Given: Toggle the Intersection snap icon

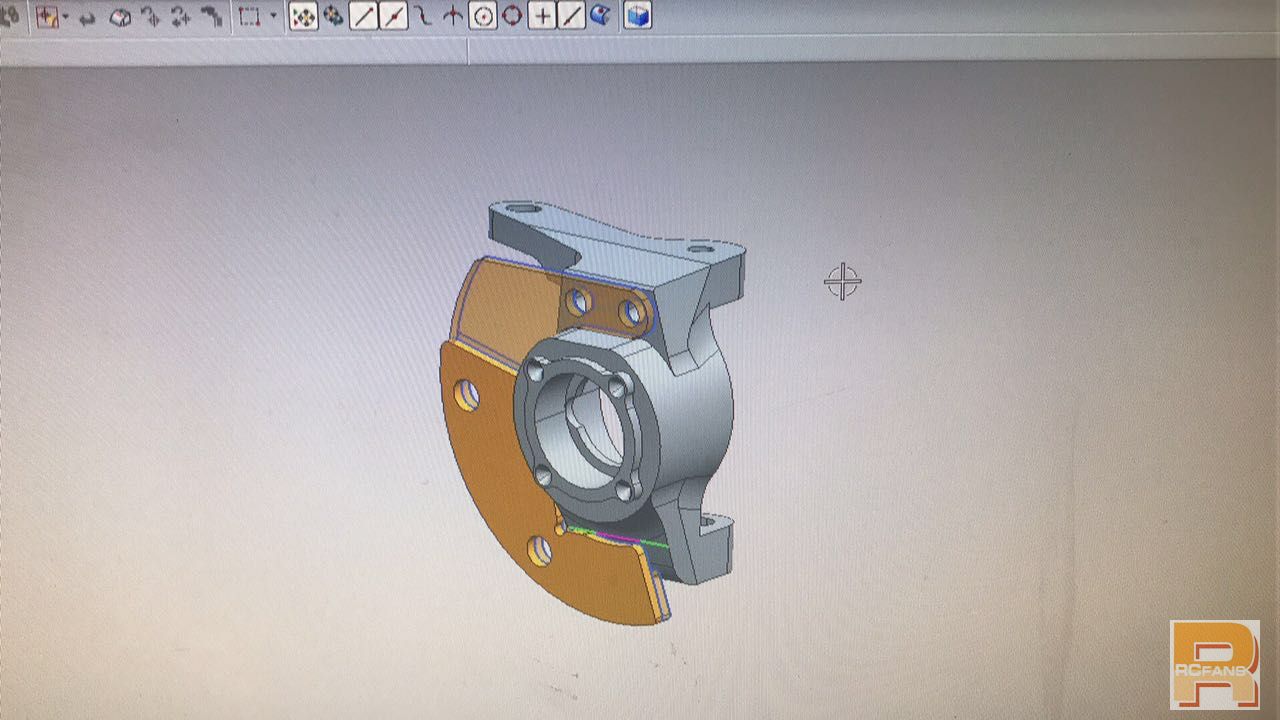Looking at the screenshot, I should pos(452,16).
